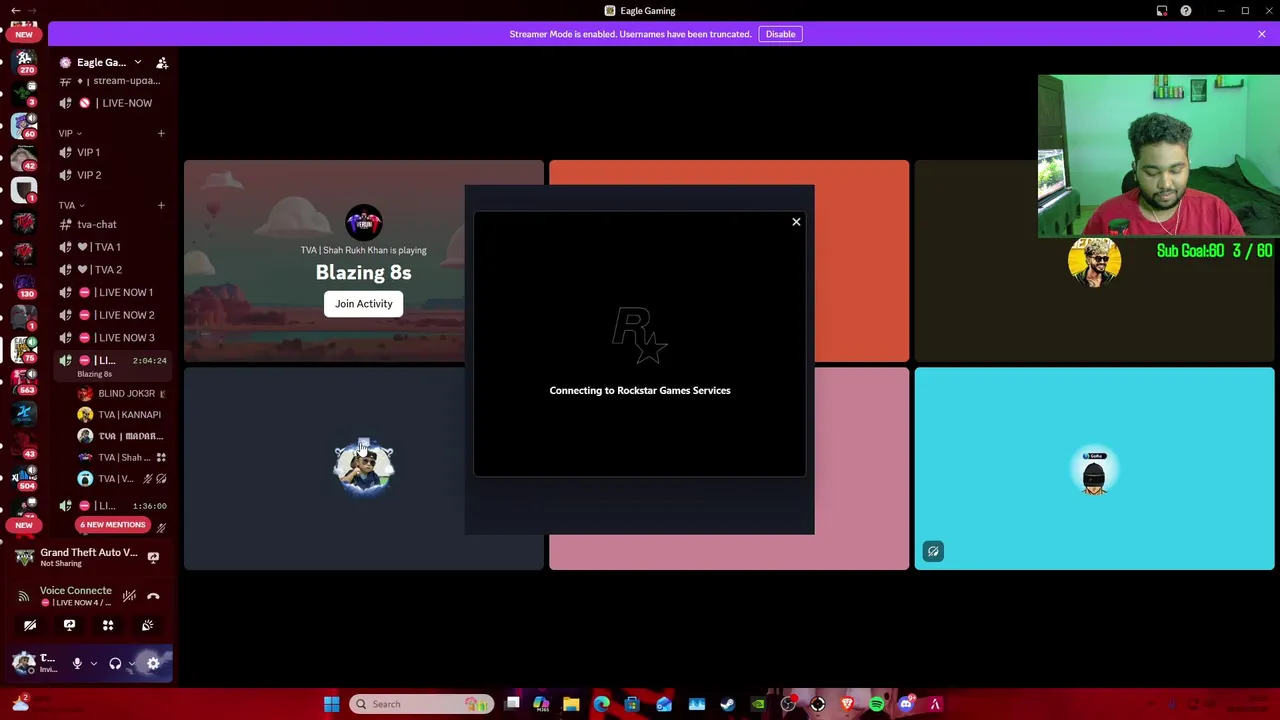Click the 6 NEW MENTIONS pill
This screenshot has width=1280, height=720.
click(113, 525)
